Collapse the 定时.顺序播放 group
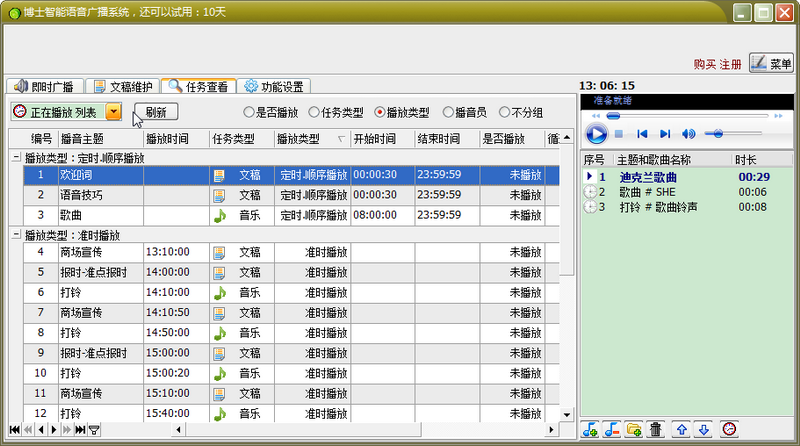 (x=16, y=158)
